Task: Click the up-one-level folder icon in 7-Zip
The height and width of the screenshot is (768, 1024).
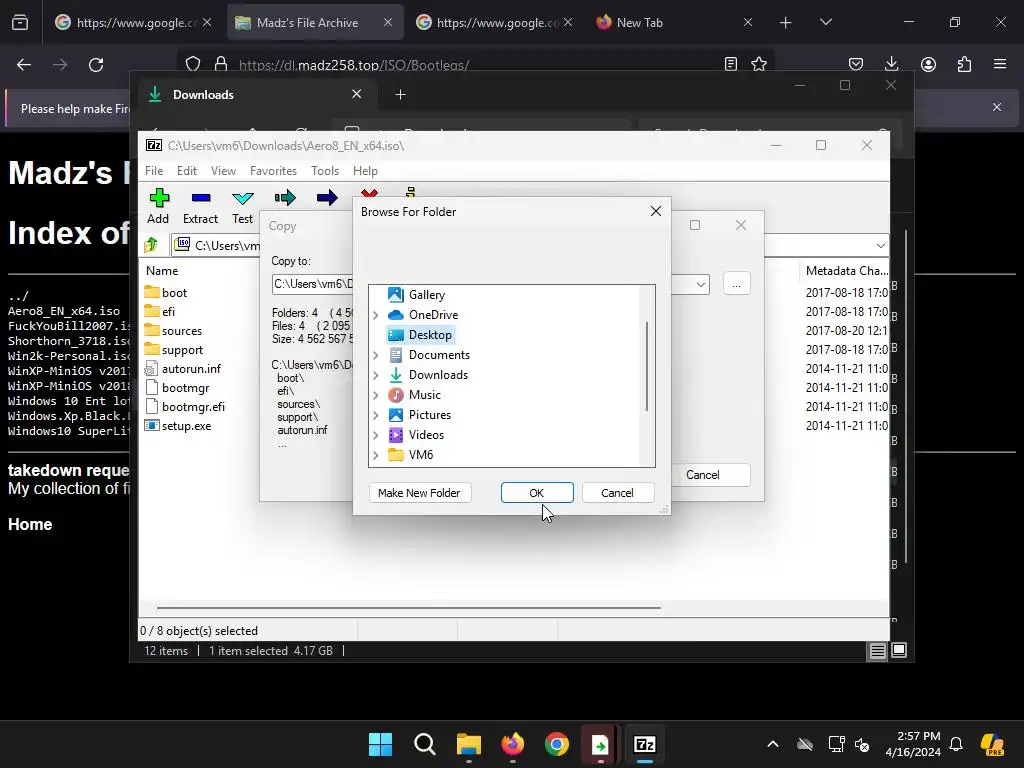Action: click(152, 245)
